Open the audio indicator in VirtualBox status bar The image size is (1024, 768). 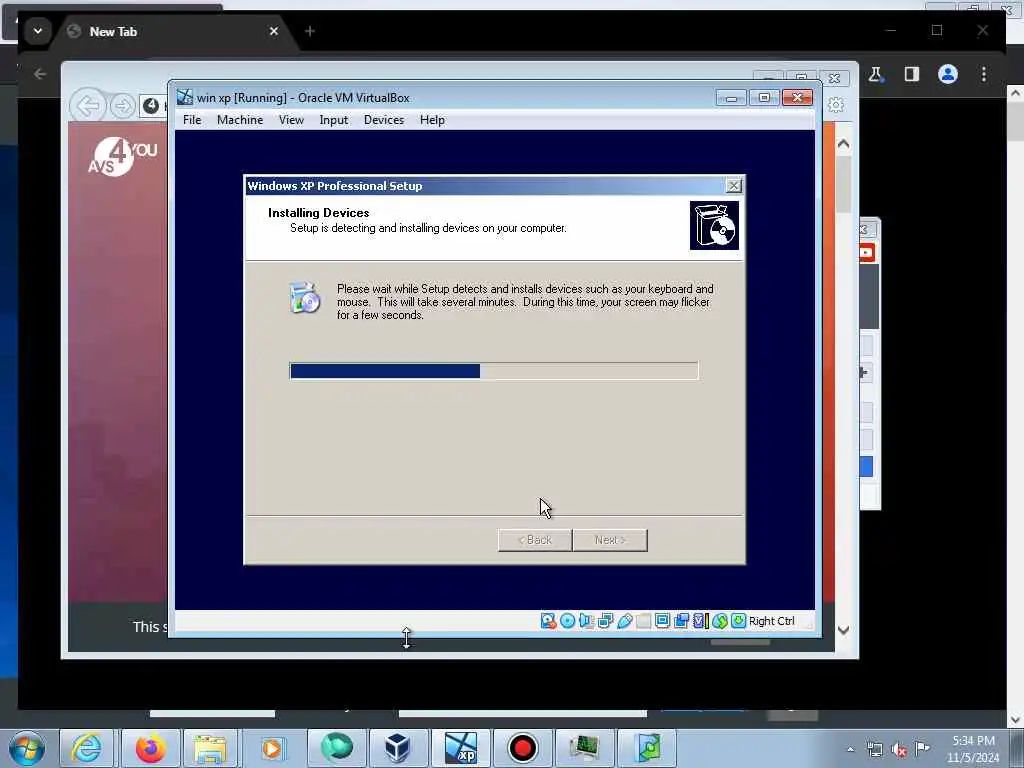coord(586,621)
